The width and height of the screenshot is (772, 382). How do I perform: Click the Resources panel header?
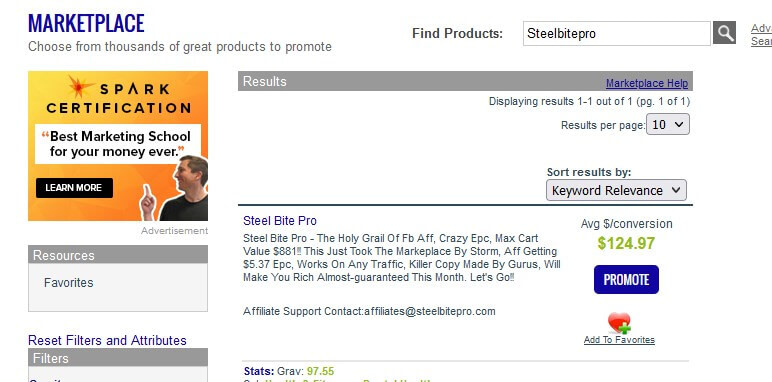118,255
